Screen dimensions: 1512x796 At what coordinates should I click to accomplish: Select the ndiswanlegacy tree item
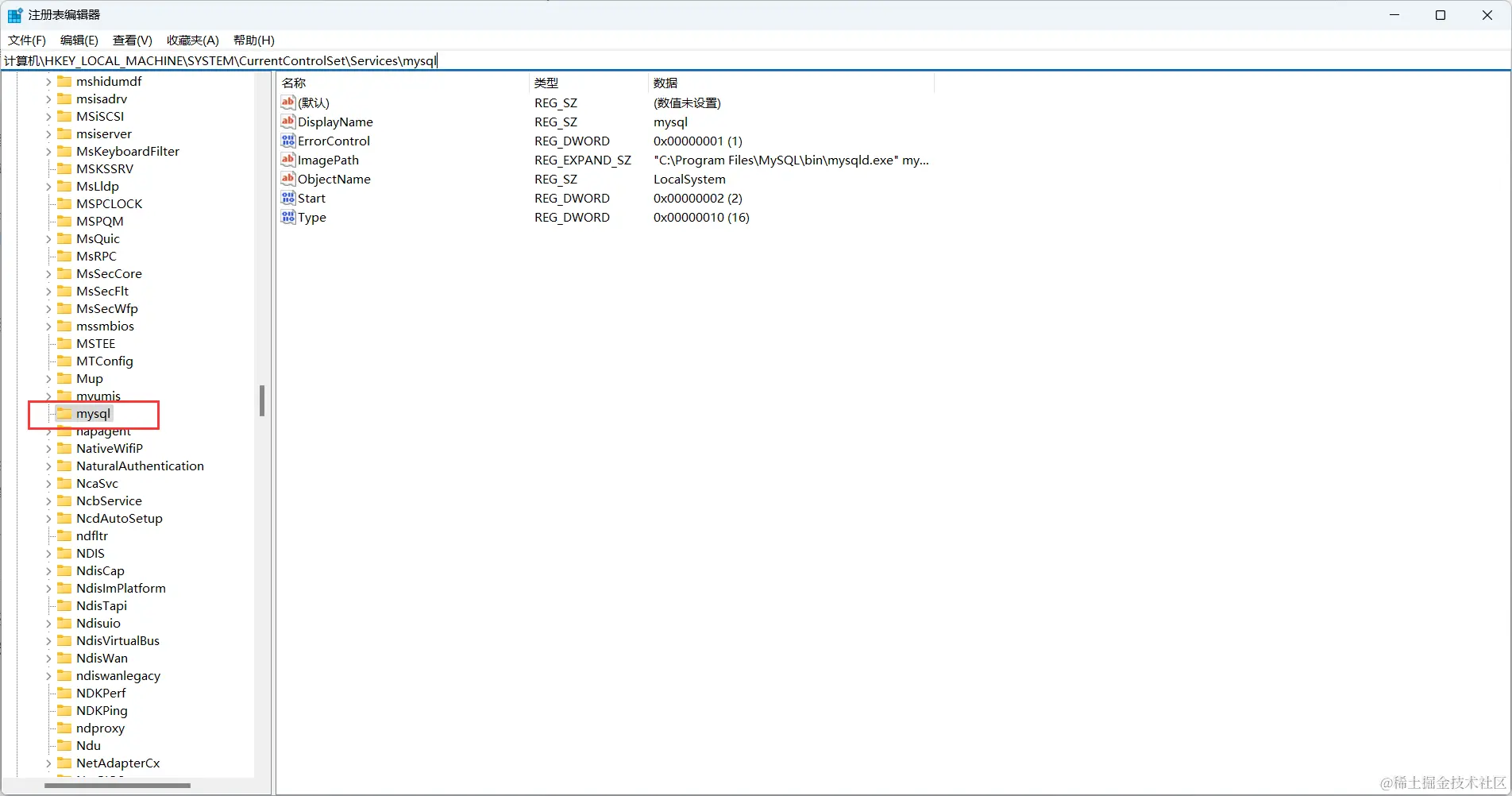click(118, 675)
